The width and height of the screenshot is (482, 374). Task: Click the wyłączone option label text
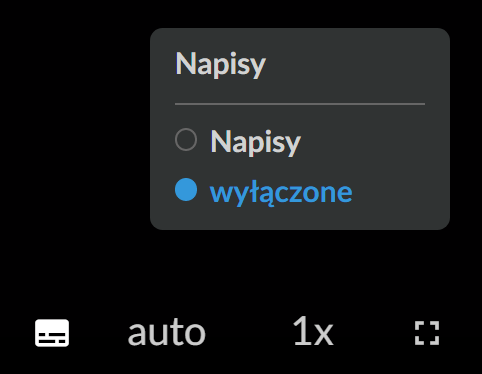coord(281,193)
